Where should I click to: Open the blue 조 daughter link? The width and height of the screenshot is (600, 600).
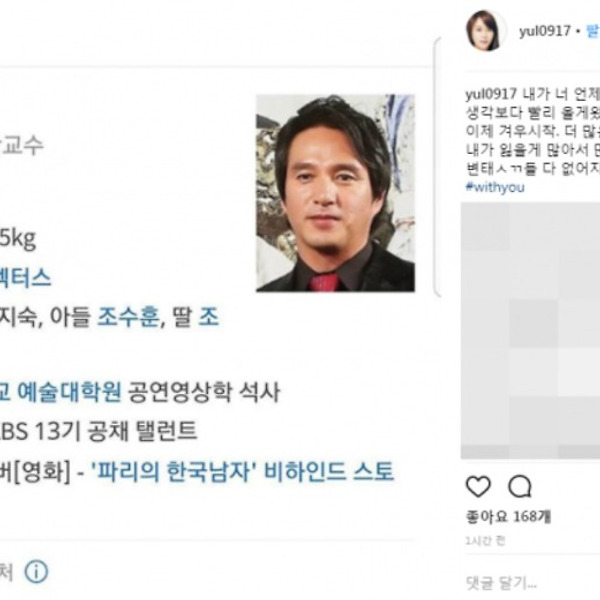209,318
